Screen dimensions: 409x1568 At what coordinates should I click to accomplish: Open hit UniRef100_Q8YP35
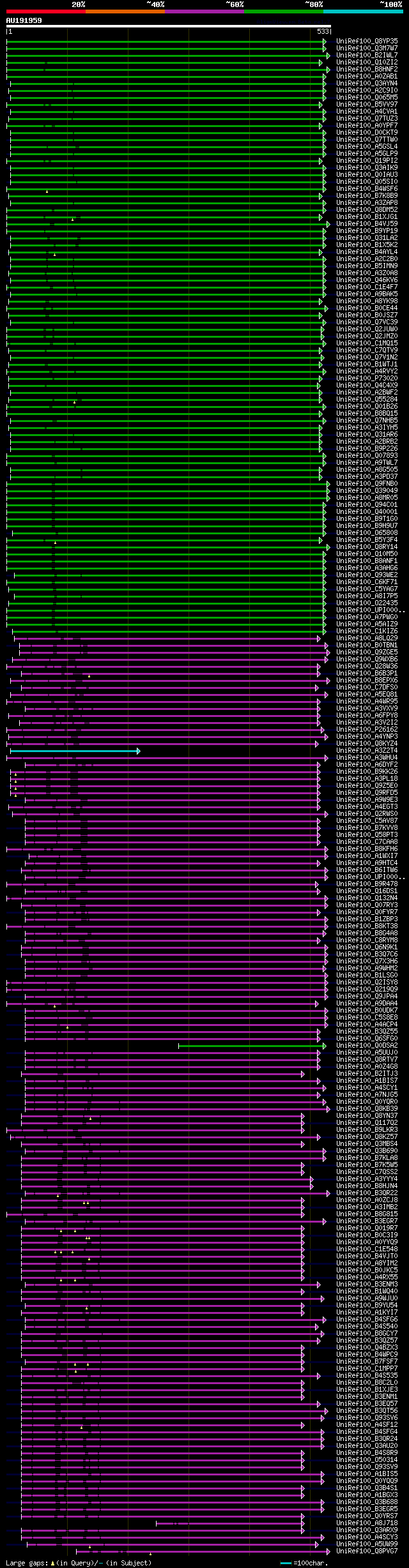point(367,41)
